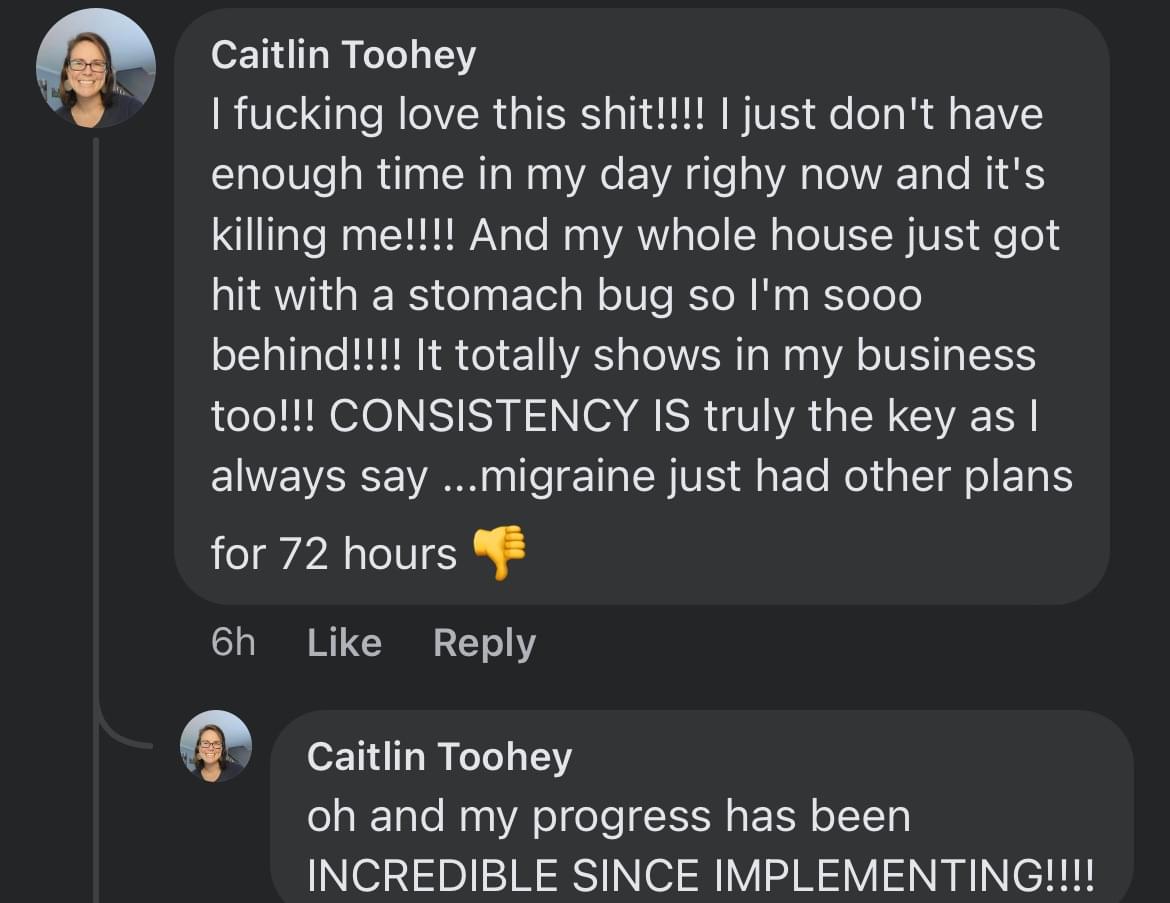Click the "72 hours" text
1170x903 pixels.
pos(367,554)
